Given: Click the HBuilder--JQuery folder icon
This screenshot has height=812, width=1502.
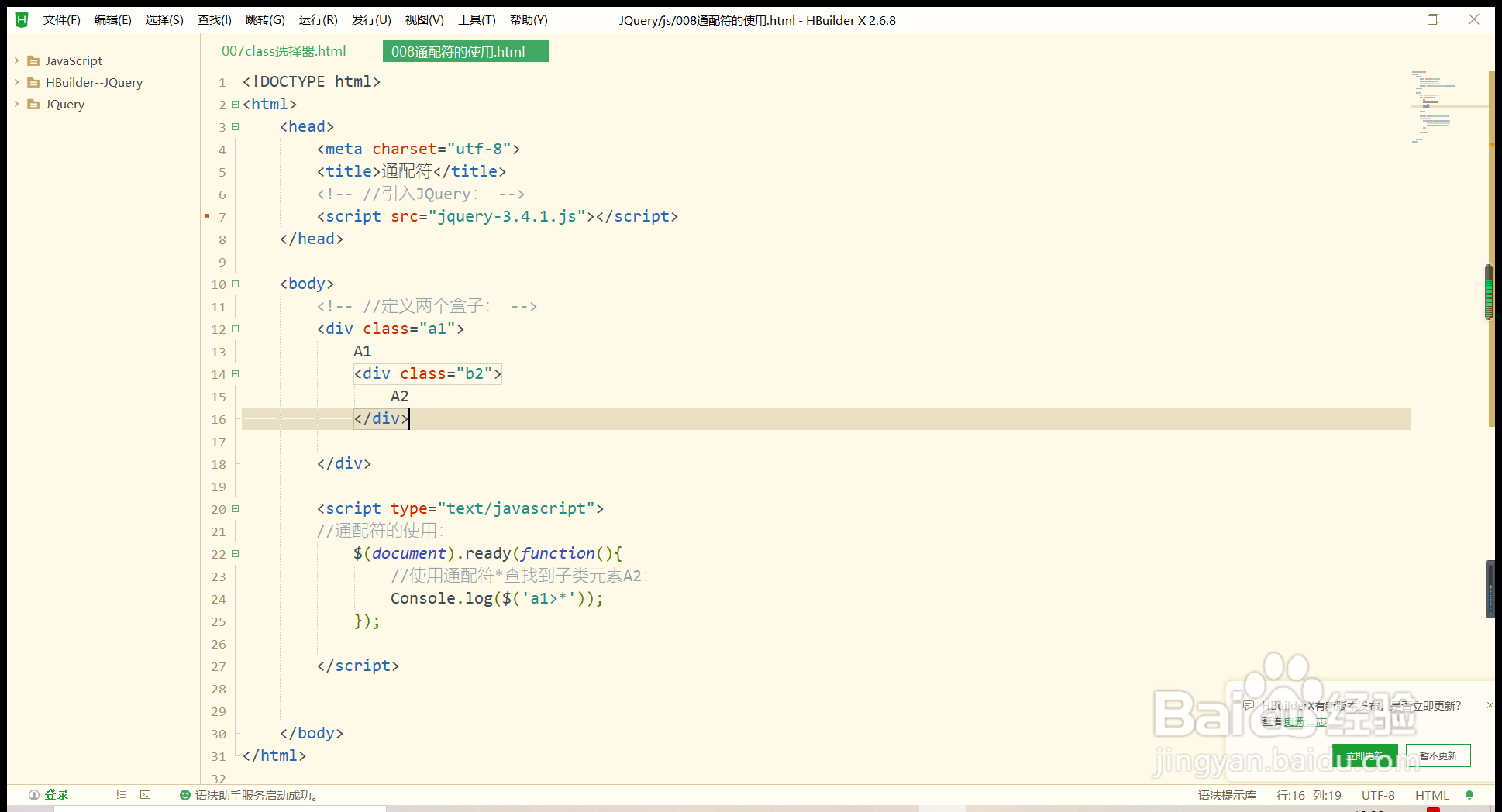Looking at the screenshot, I should (33, 82).
